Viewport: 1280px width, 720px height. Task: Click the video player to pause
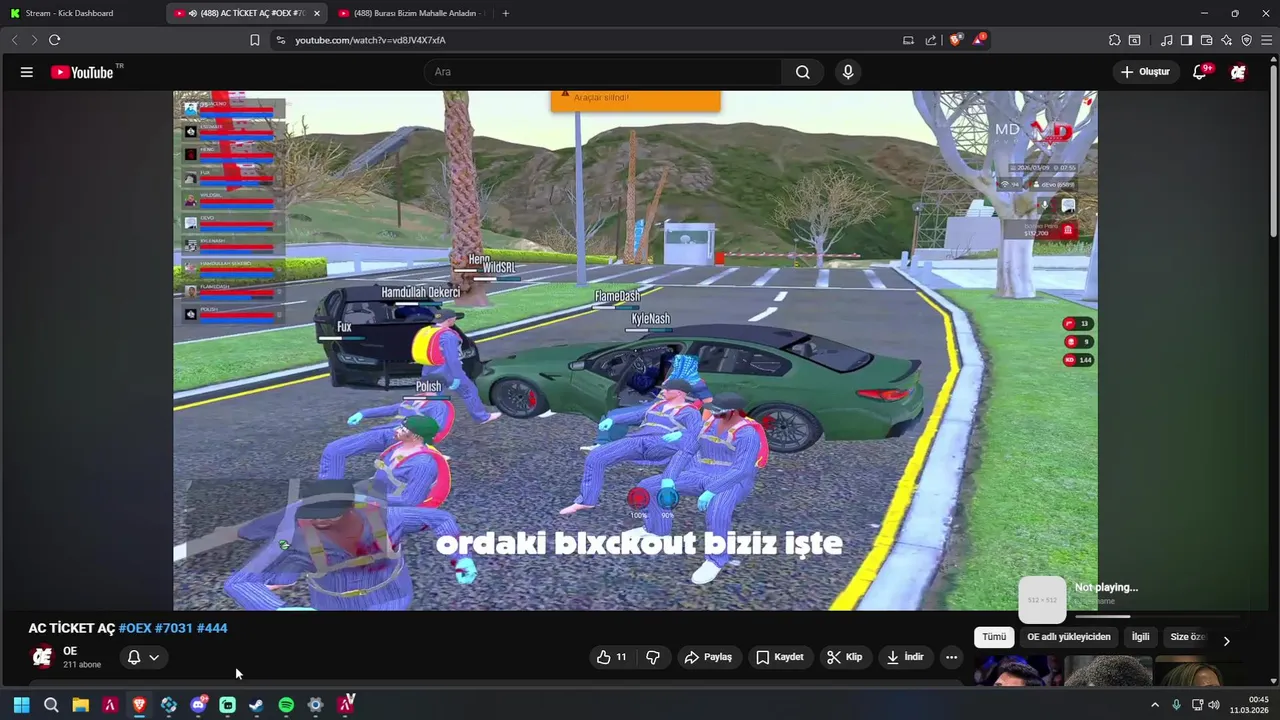(635, 350)
